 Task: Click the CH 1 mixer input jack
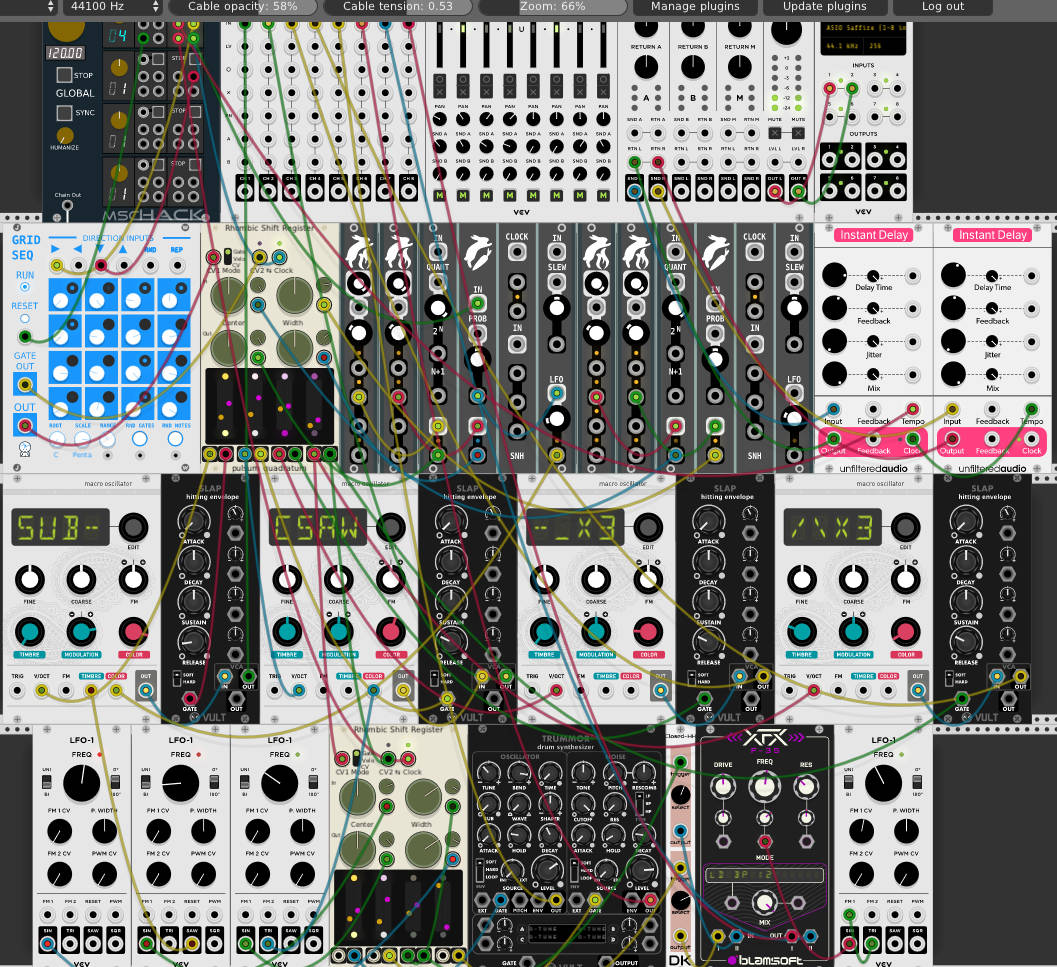[245, 191]
